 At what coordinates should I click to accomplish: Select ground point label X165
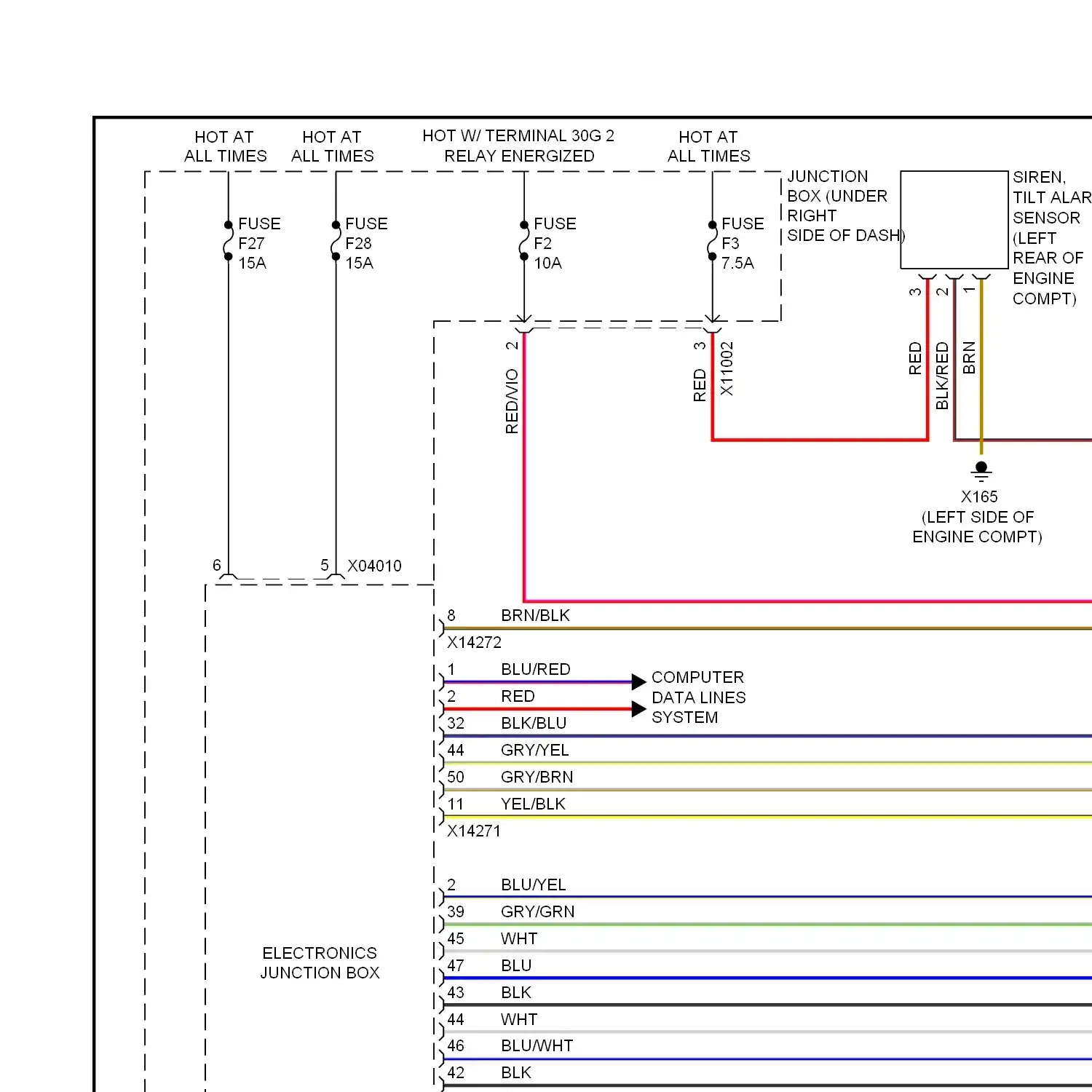(x=979, y=496)
